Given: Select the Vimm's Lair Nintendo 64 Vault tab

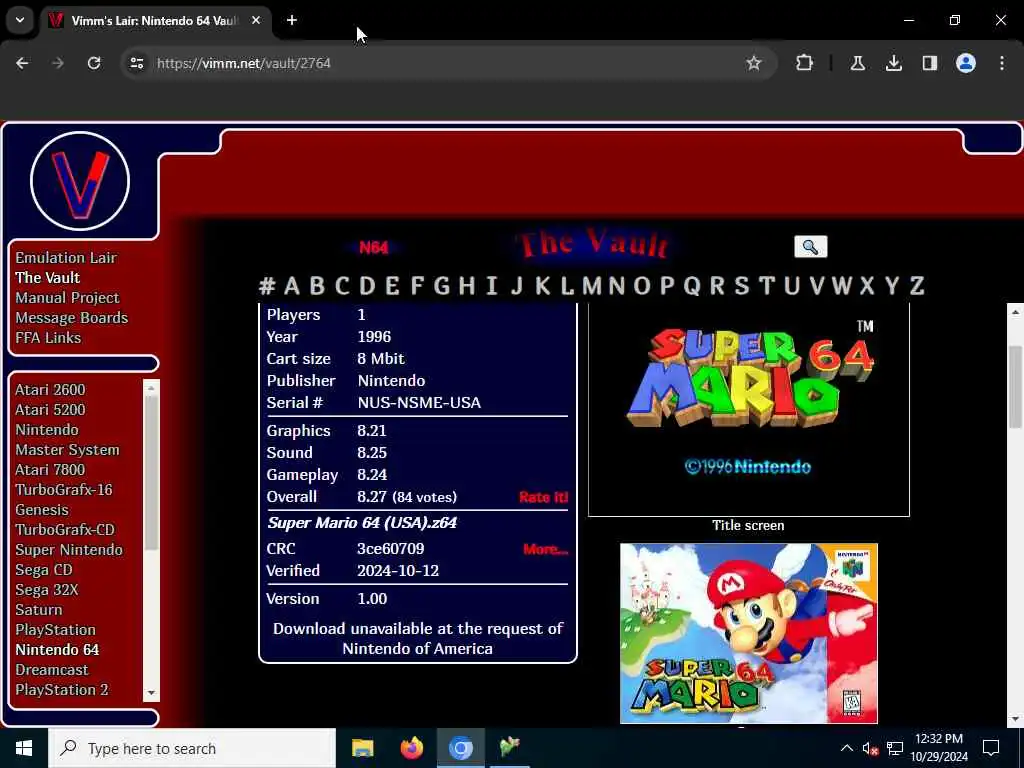Looking at the screenshot, I should pos(157,20).
